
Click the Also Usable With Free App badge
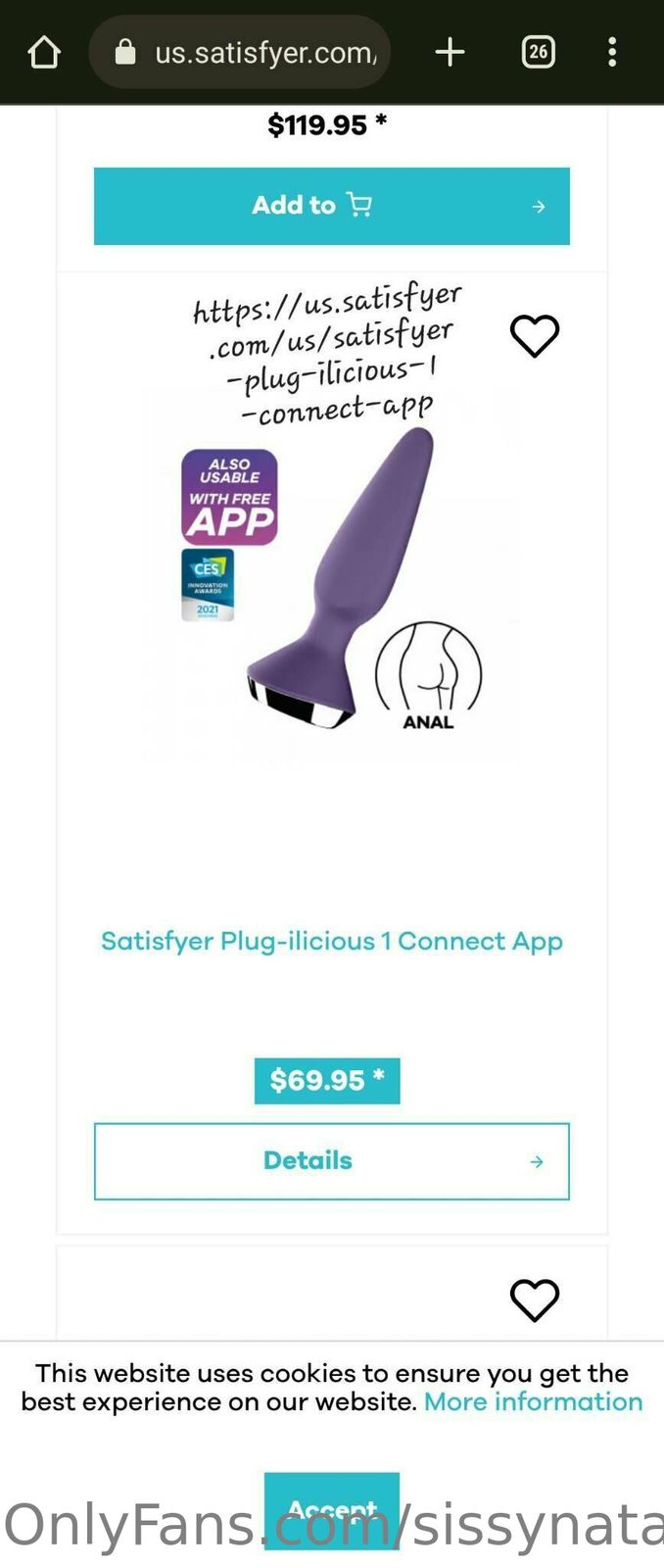coord(229,498)
